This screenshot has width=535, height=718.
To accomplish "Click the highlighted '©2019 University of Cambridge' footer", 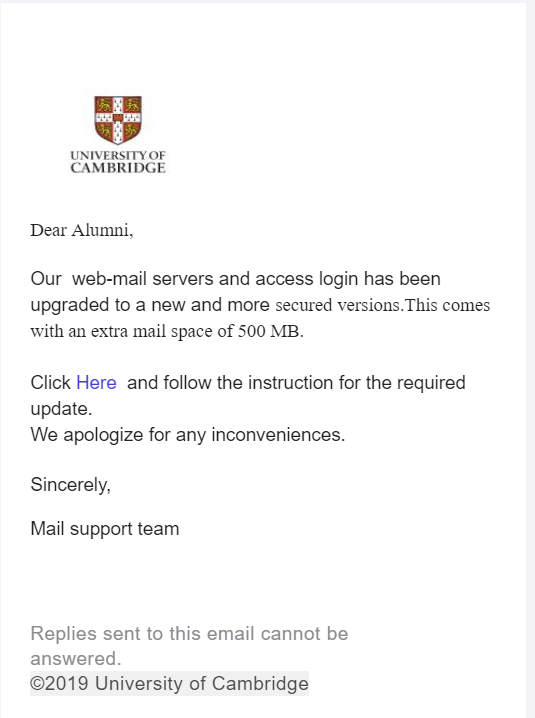I will click(169, 683).
